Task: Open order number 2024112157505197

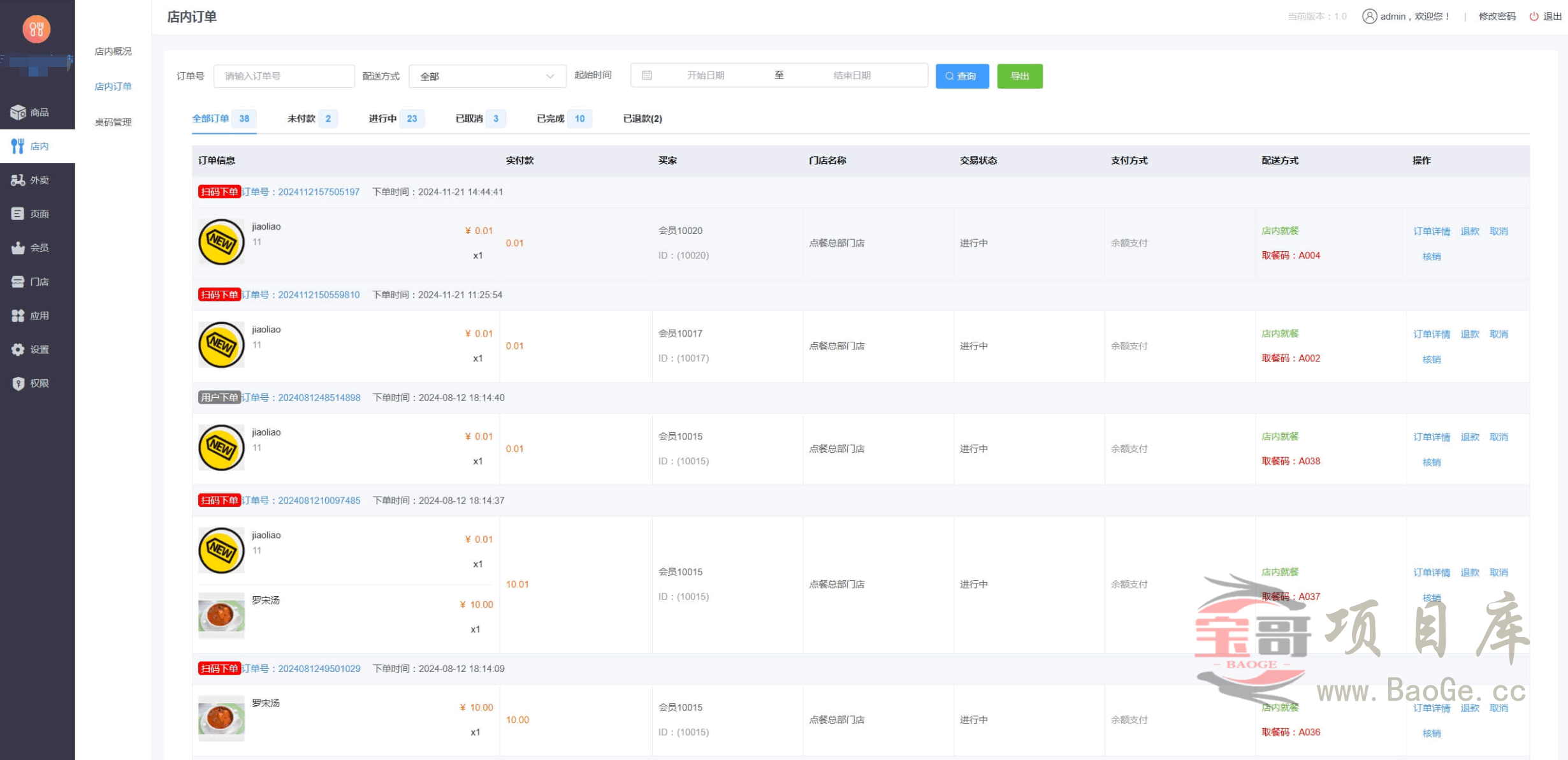Action: 319,192
